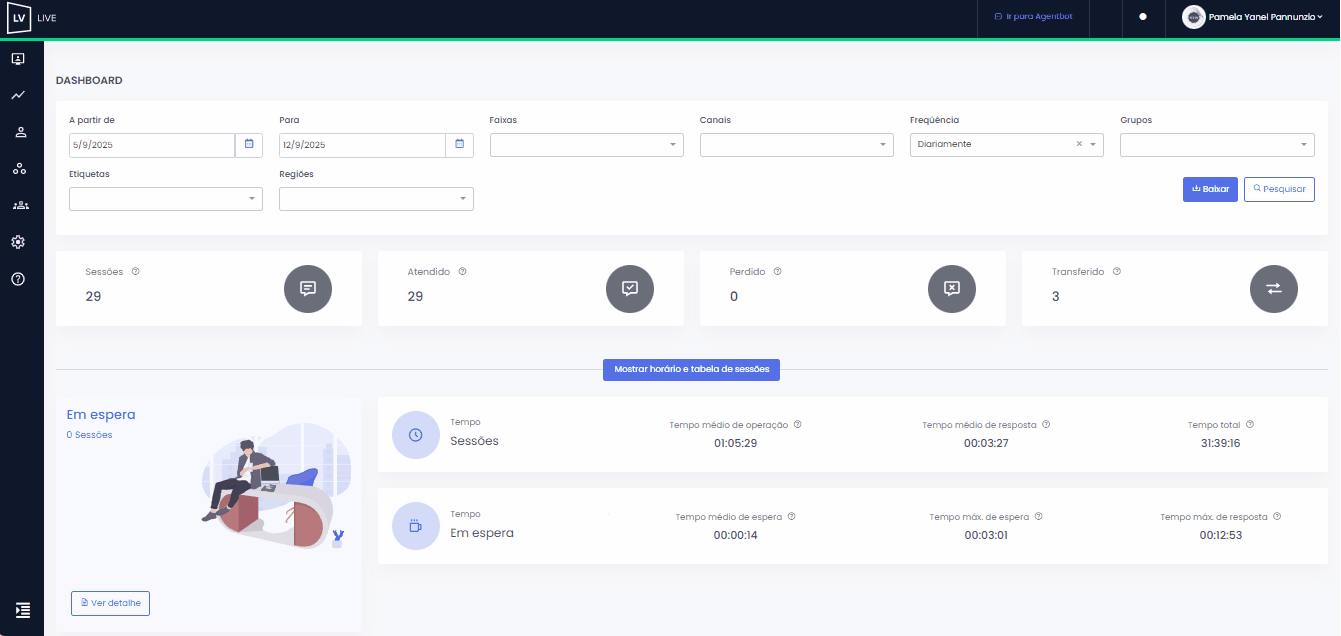Click the DASHBOARD page title

[89, 80]
